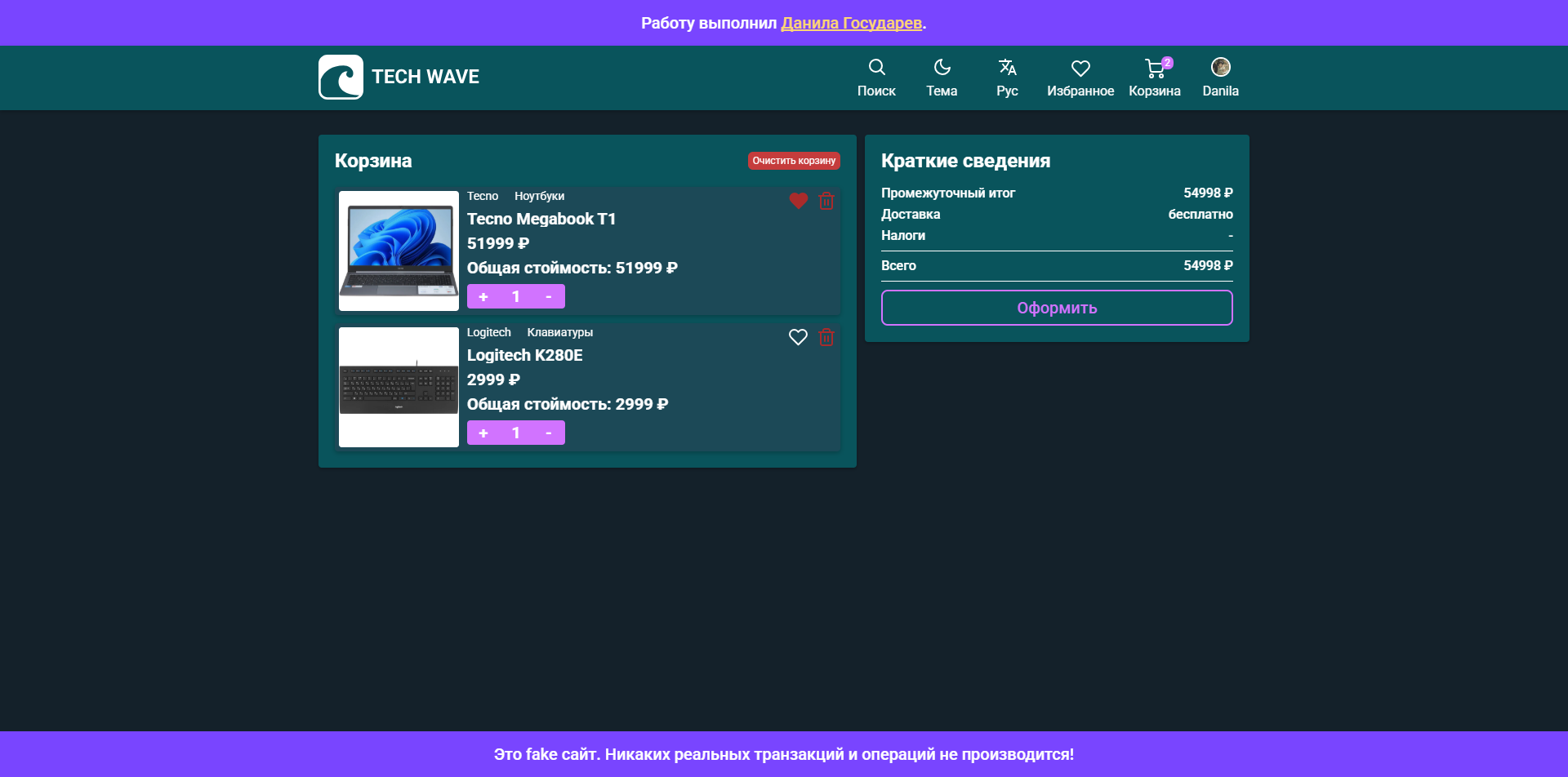
Task: Decrease Logitech K280E quantity
Action: point(548,433)
